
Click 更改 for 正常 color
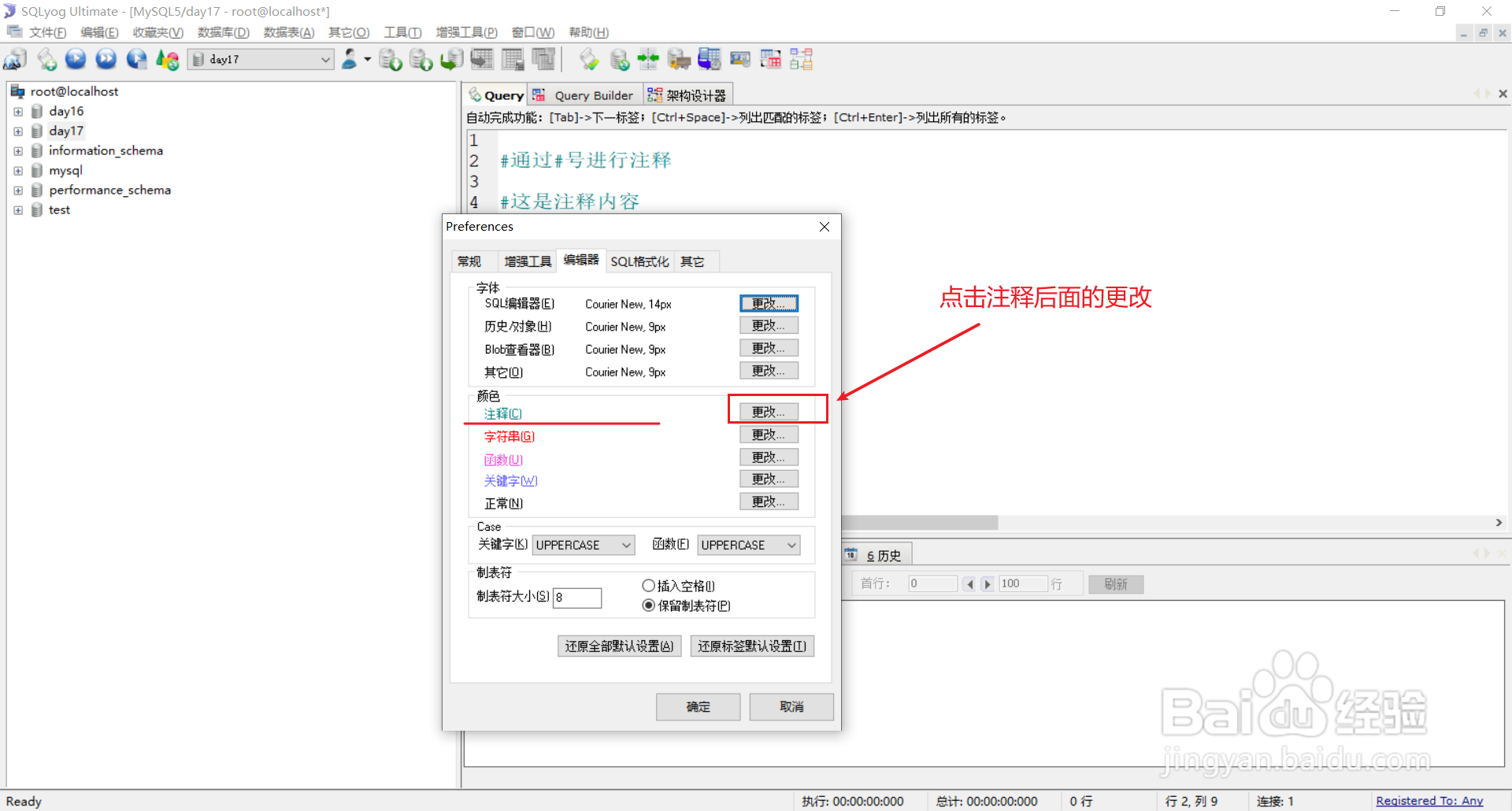769,502
